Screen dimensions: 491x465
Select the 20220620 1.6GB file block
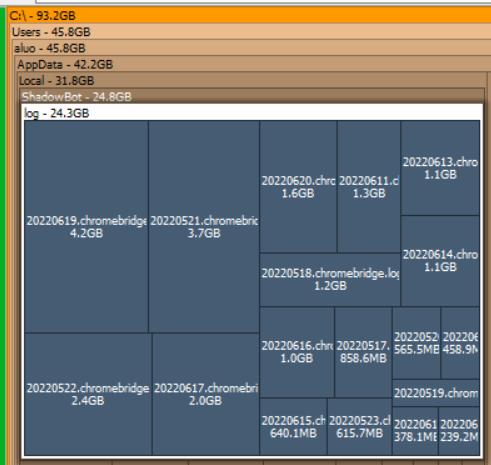point(298,187)
